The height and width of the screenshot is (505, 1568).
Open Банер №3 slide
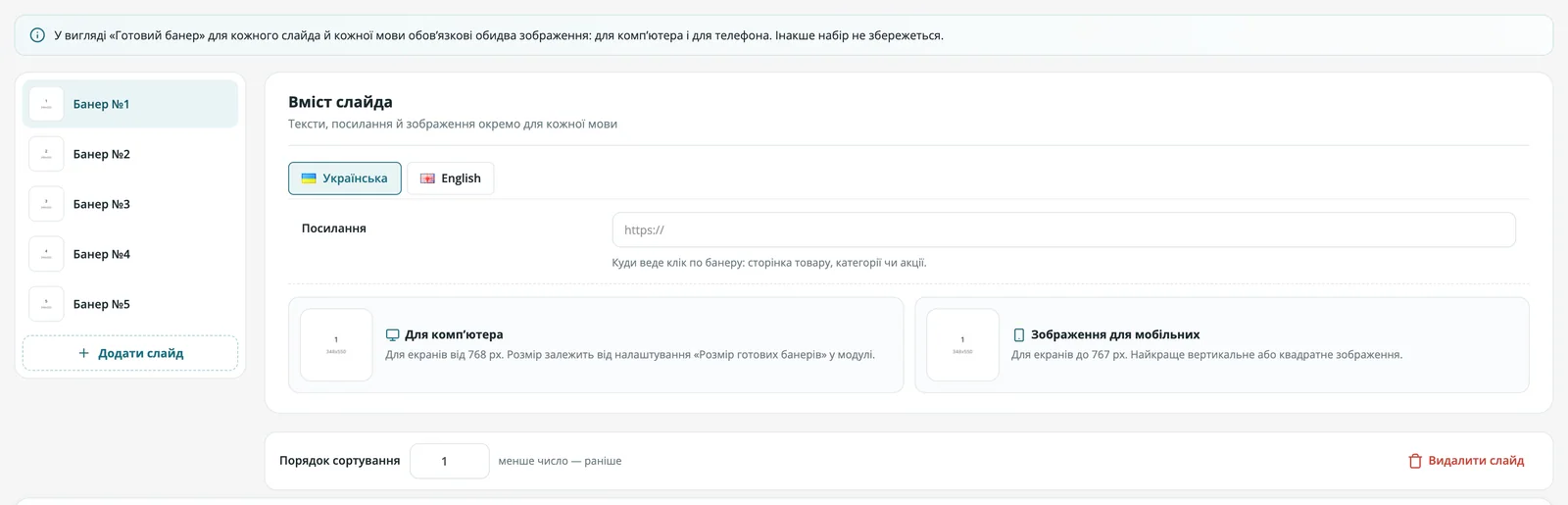(130, 204)
